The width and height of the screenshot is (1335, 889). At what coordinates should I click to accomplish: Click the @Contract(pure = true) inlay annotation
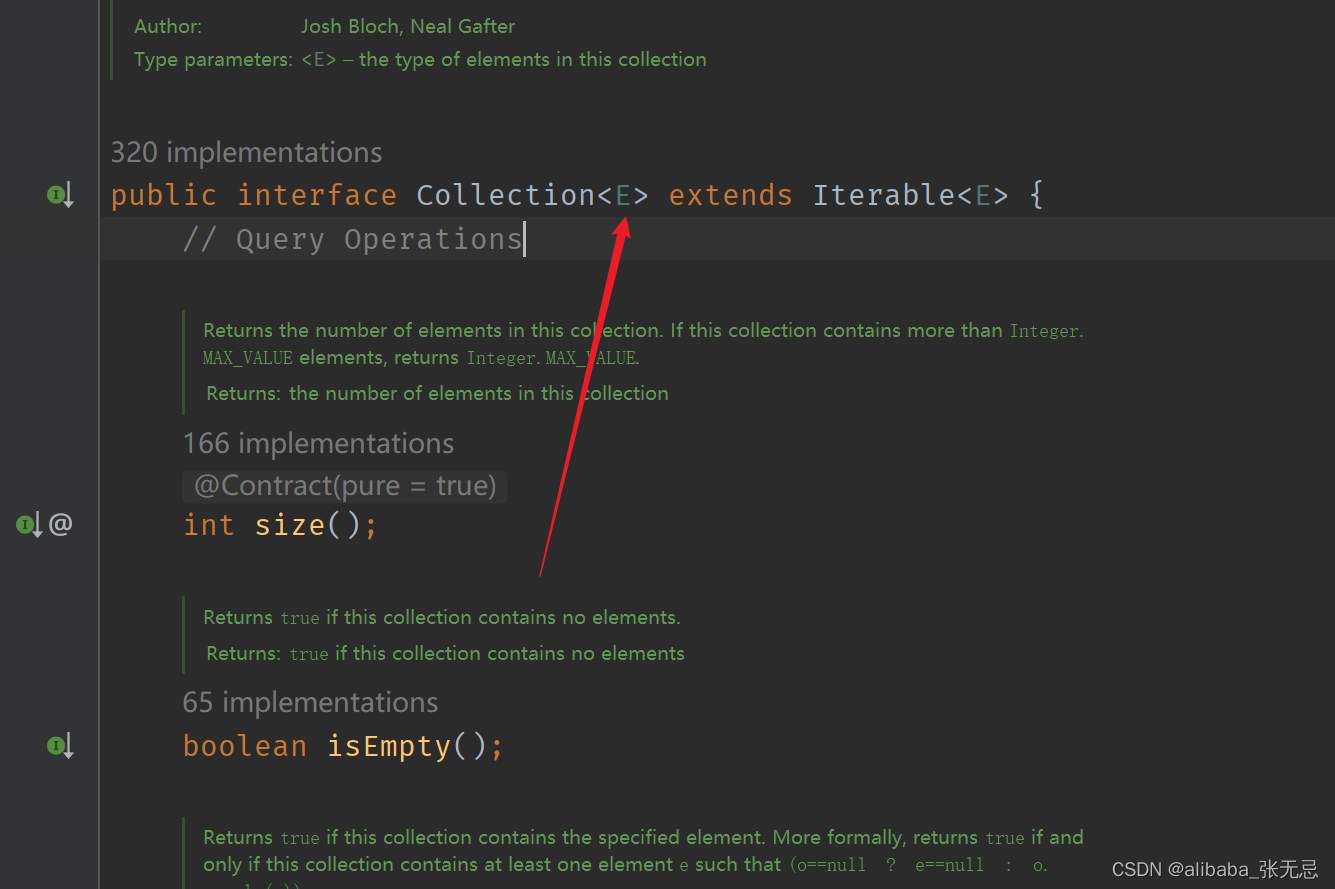[345, 486]
